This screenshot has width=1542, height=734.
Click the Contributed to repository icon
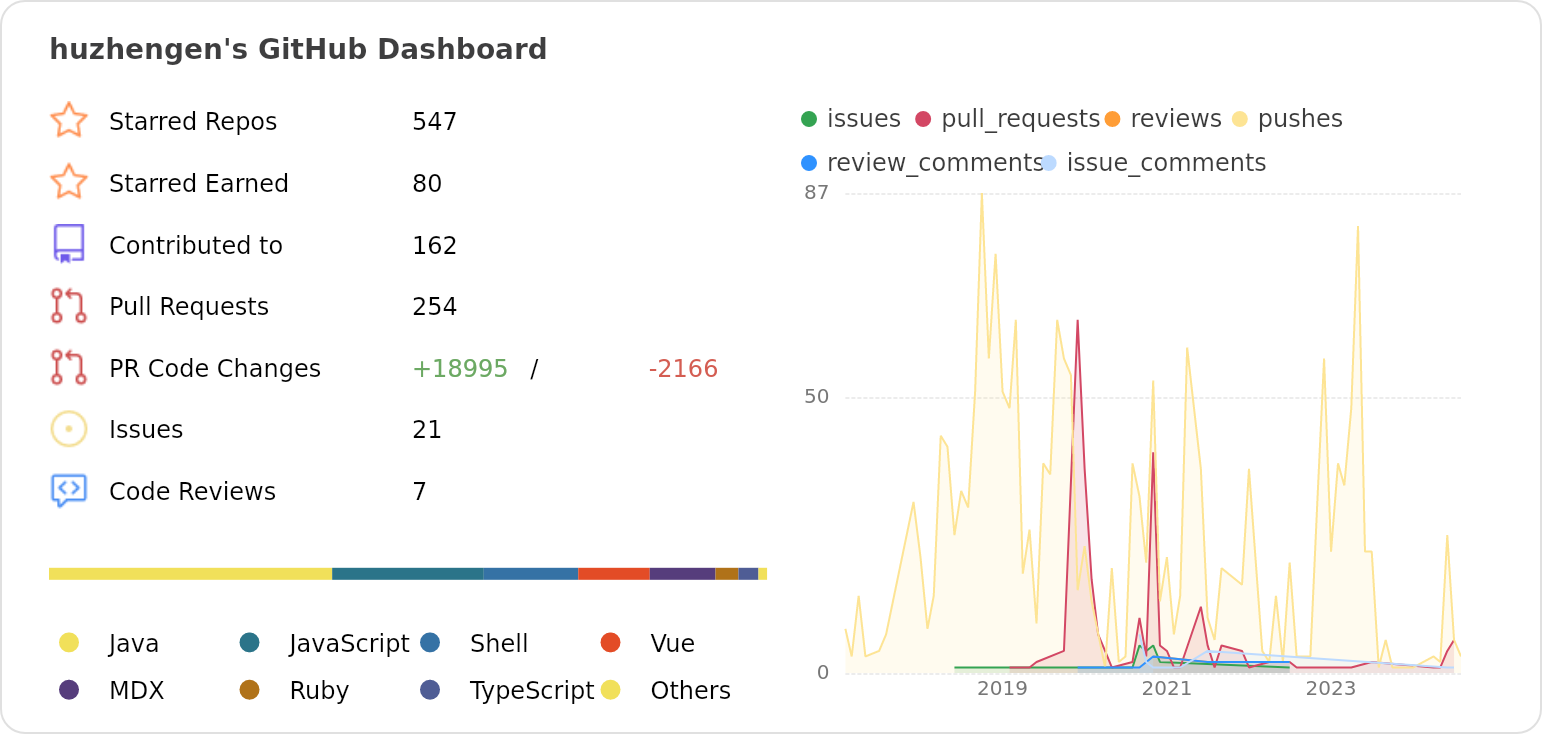[x=69, y=244]
